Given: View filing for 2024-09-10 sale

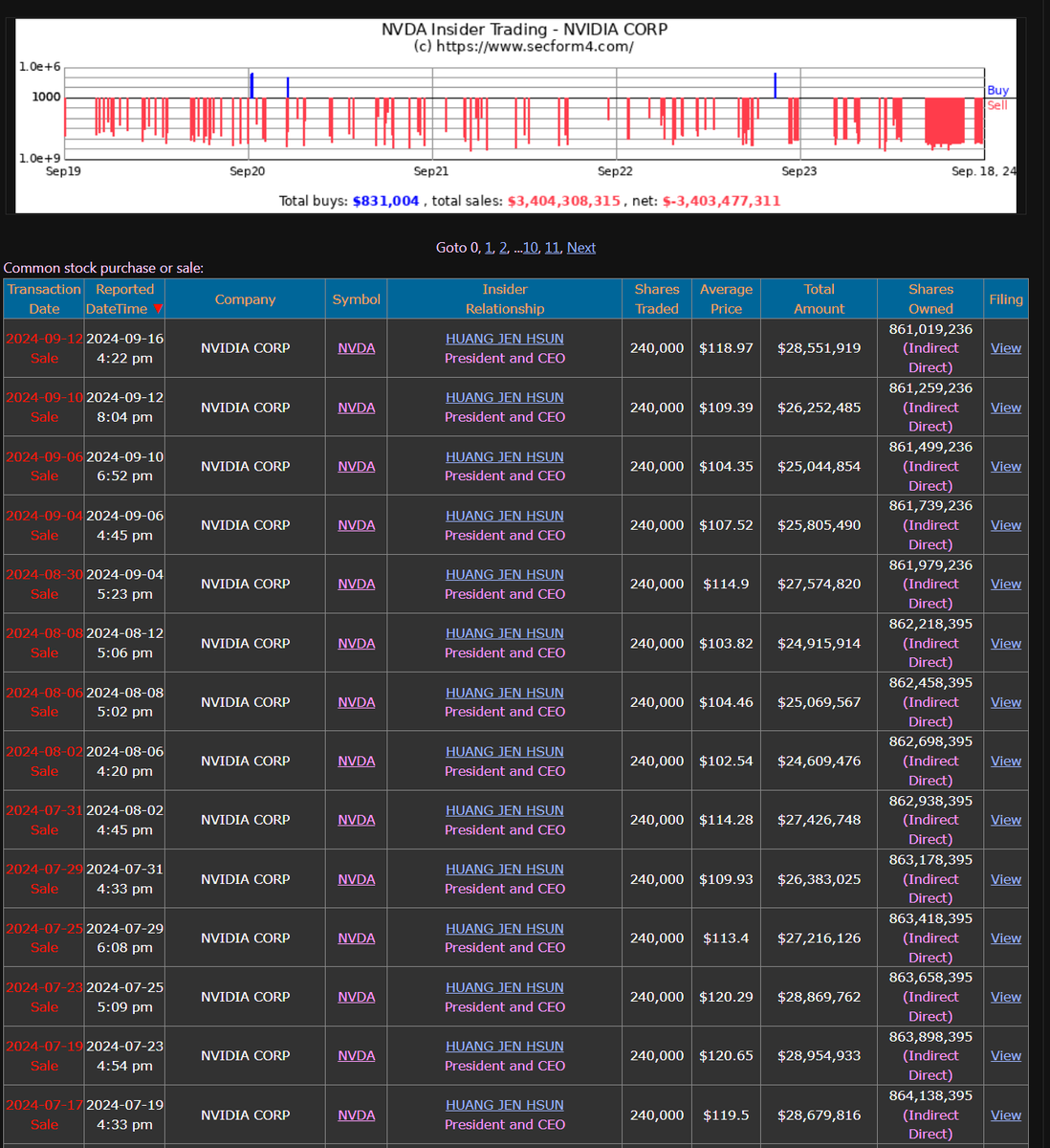Looking at the screenshot, I should pyautogui.click(x=1006, y=408).
